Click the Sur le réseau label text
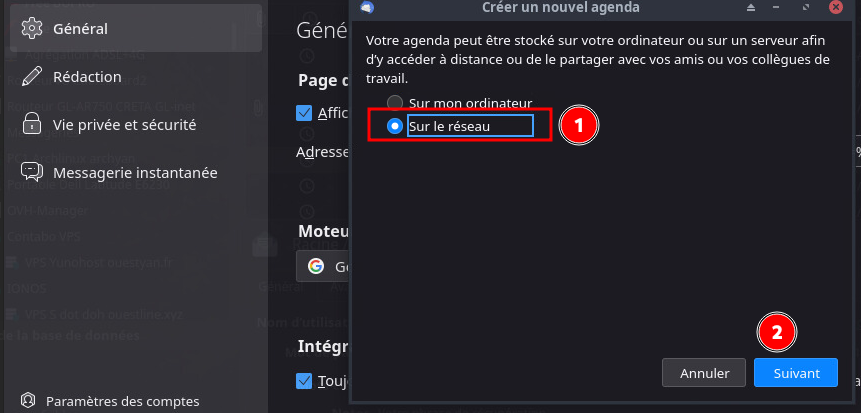This screenshot has width=861, height=413. [450, 126]
